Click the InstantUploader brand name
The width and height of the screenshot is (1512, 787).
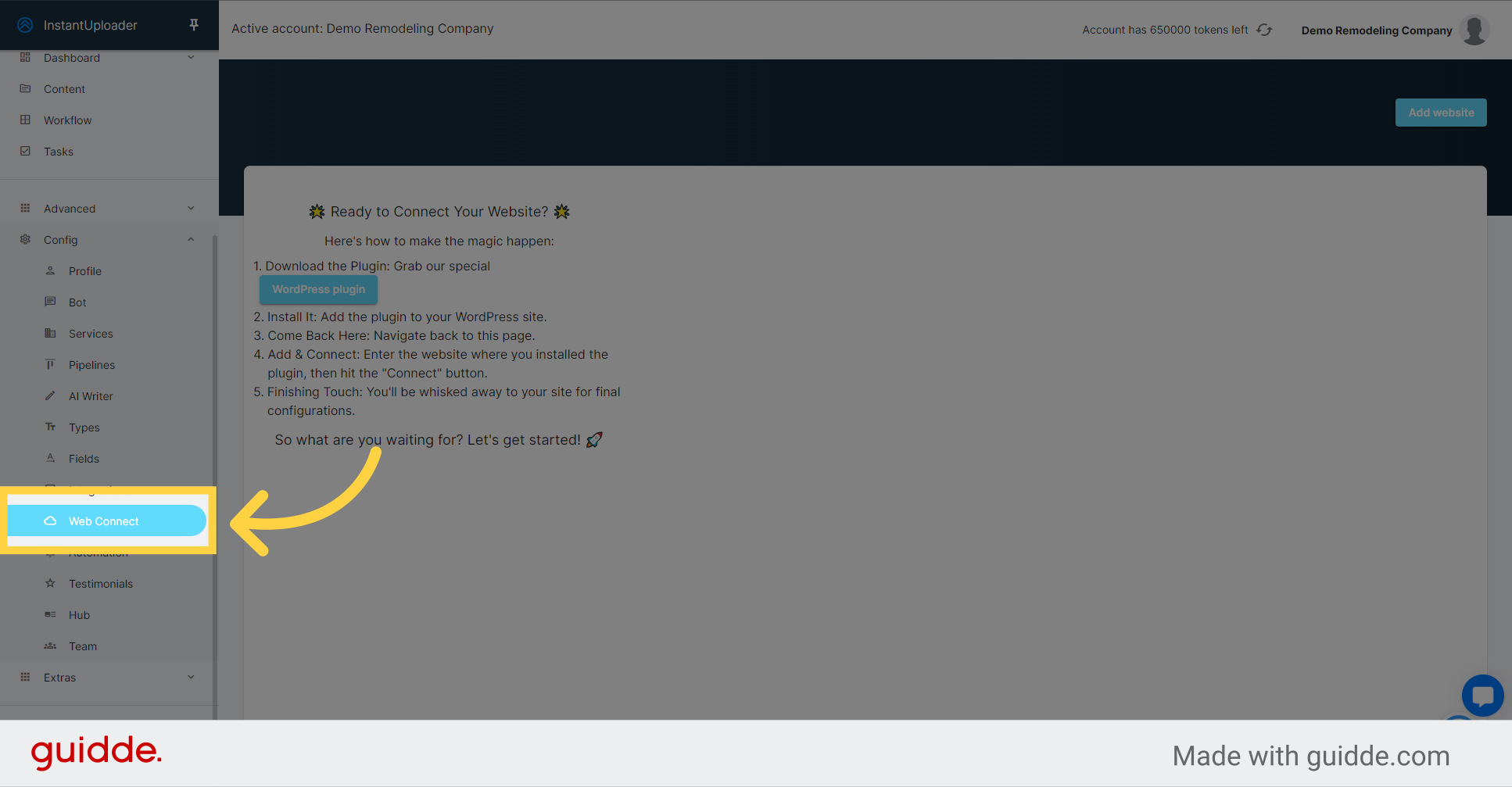[x=90, y=25]
